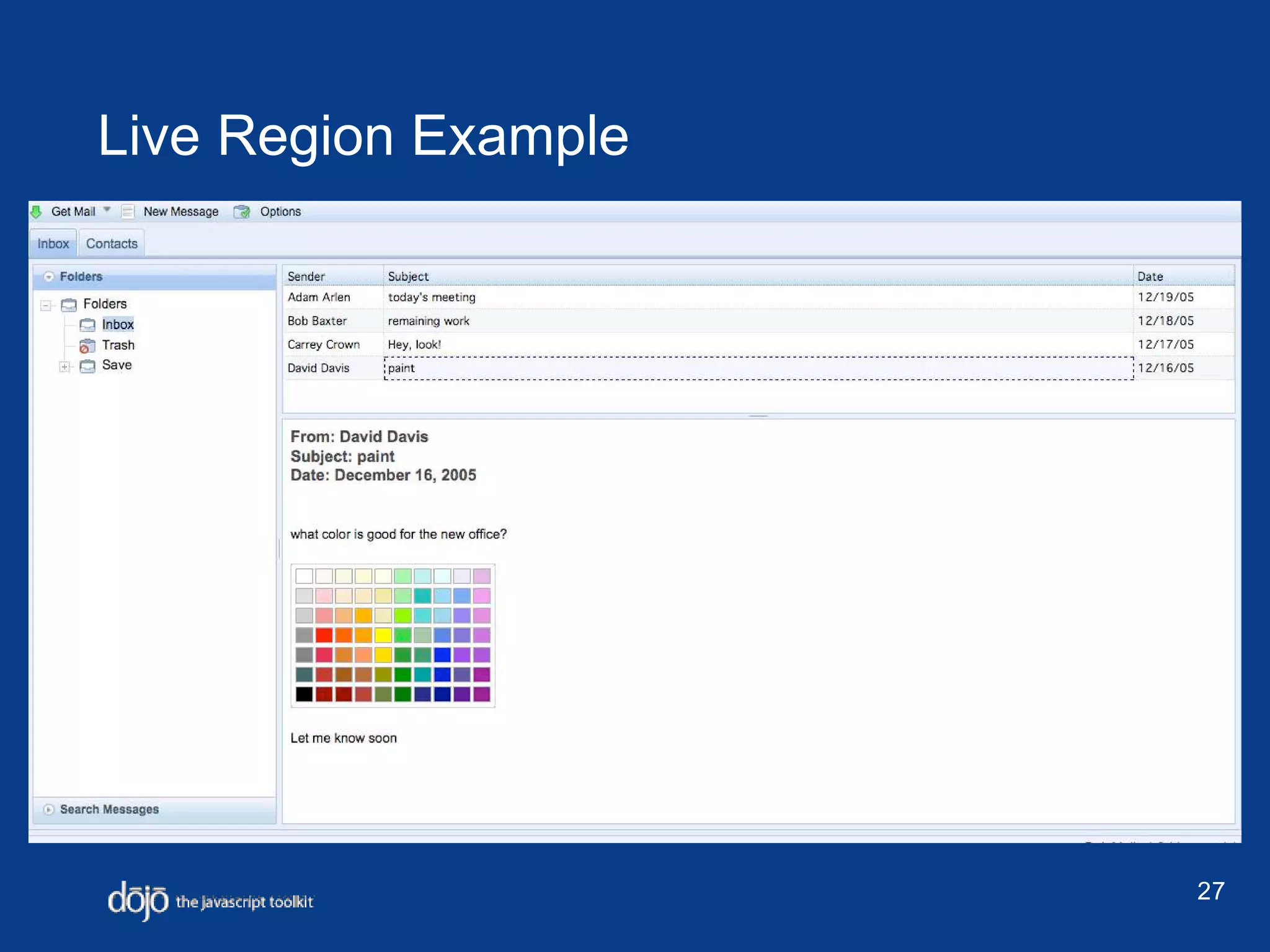Click the Save folder icon

(87, 366)
